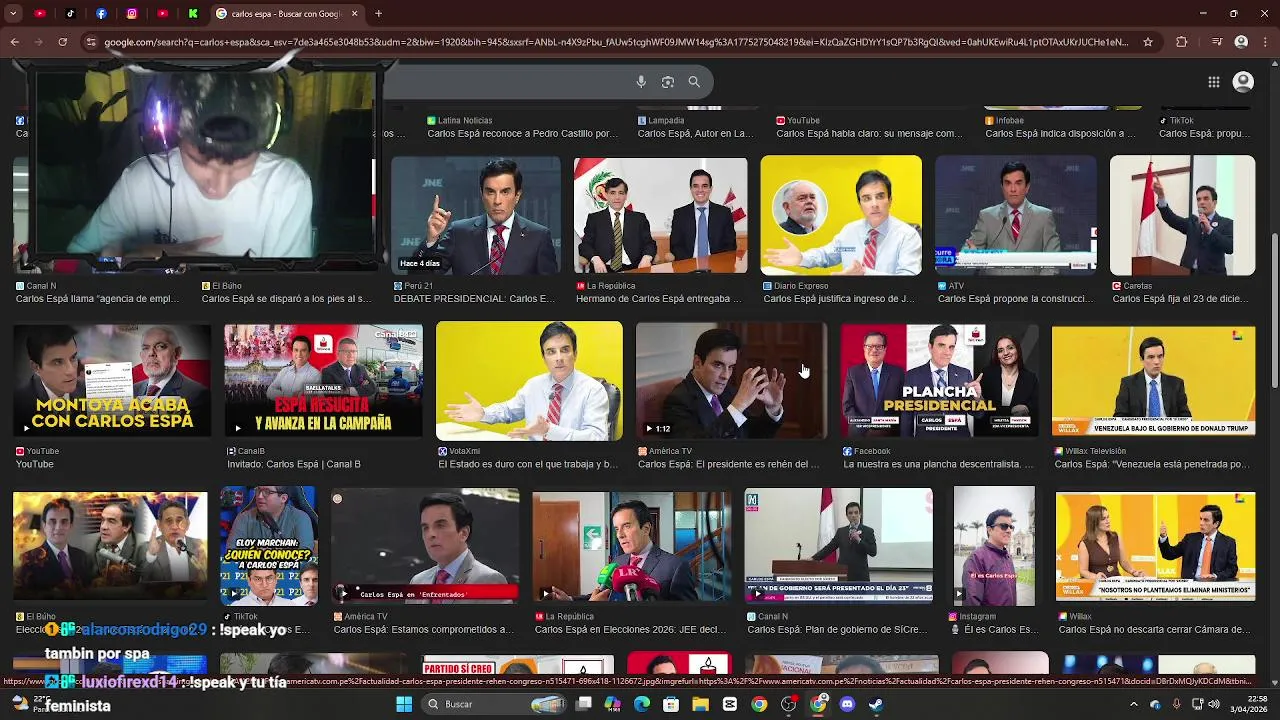Launch Microsoft Edge from the taskbar
The height and width of the screenshot is (720, 1280).
pyautogui.click(x=642, y=704)
